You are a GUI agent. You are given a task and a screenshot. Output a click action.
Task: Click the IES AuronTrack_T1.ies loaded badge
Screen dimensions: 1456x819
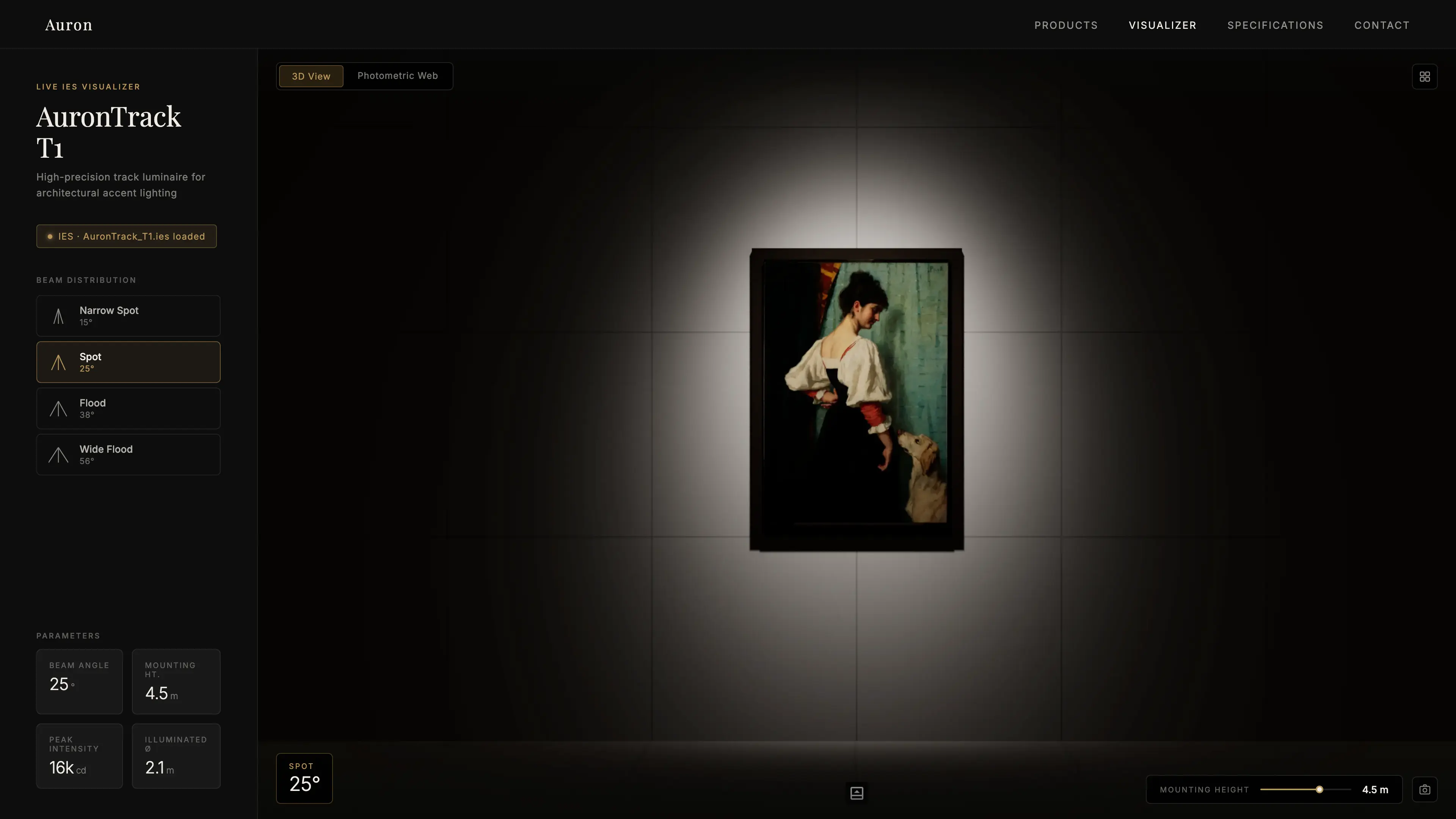pyautogui.click(x=127, y=236)
